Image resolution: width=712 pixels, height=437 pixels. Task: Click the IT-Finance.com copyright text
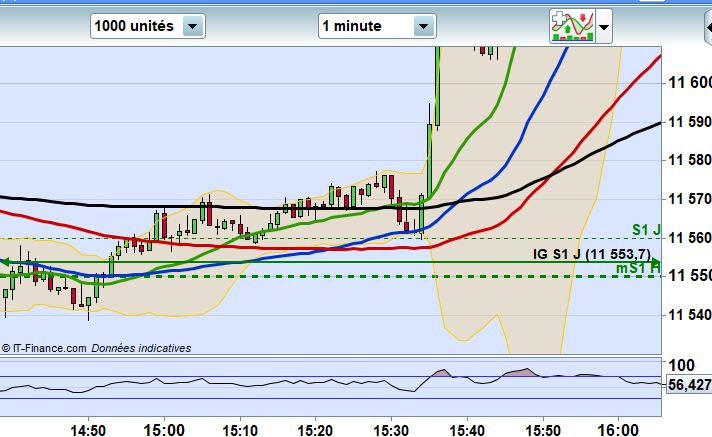click(44, 348)
